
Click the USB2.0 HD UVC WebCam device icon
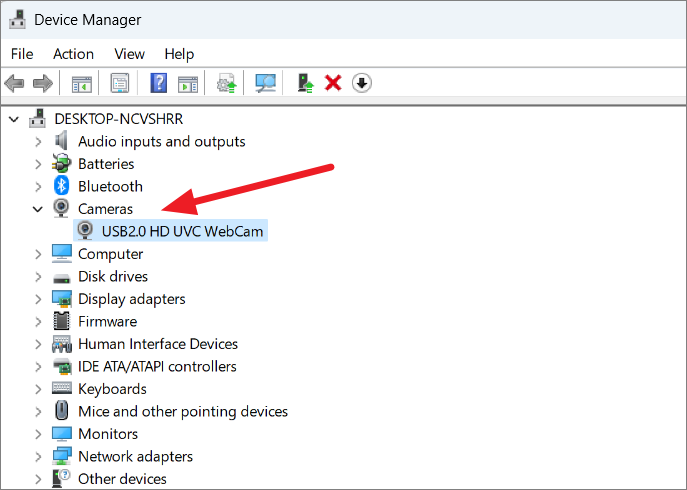(x=85, y=231)
